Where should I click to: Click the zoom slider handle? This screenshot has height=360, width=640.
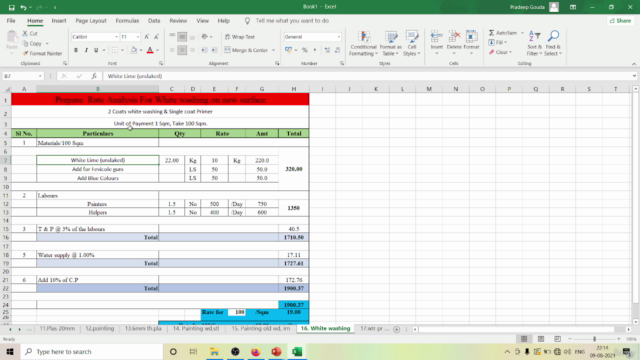coord(594,339)
